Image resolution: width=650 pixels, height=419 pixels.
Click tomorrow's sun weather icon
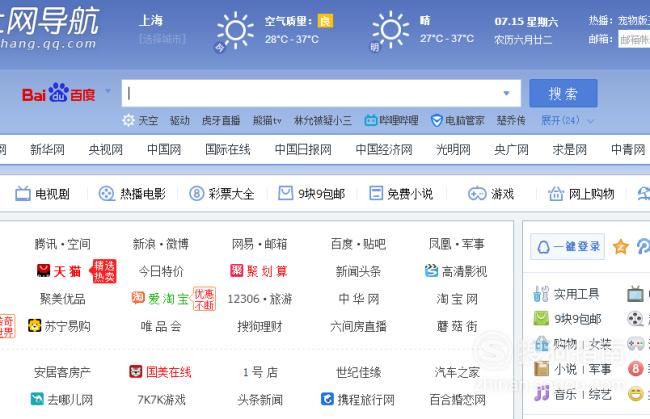390,30
